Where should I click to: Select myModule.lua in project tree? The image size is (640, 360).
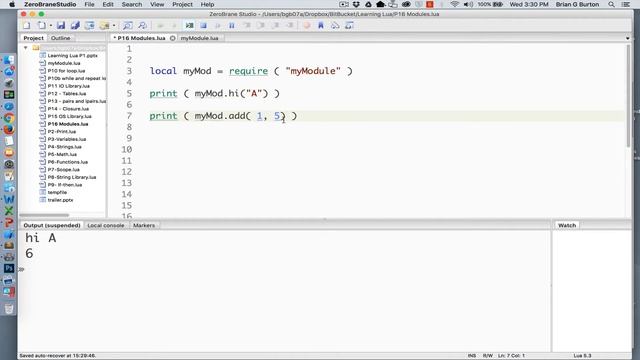(x=64, y=63)
